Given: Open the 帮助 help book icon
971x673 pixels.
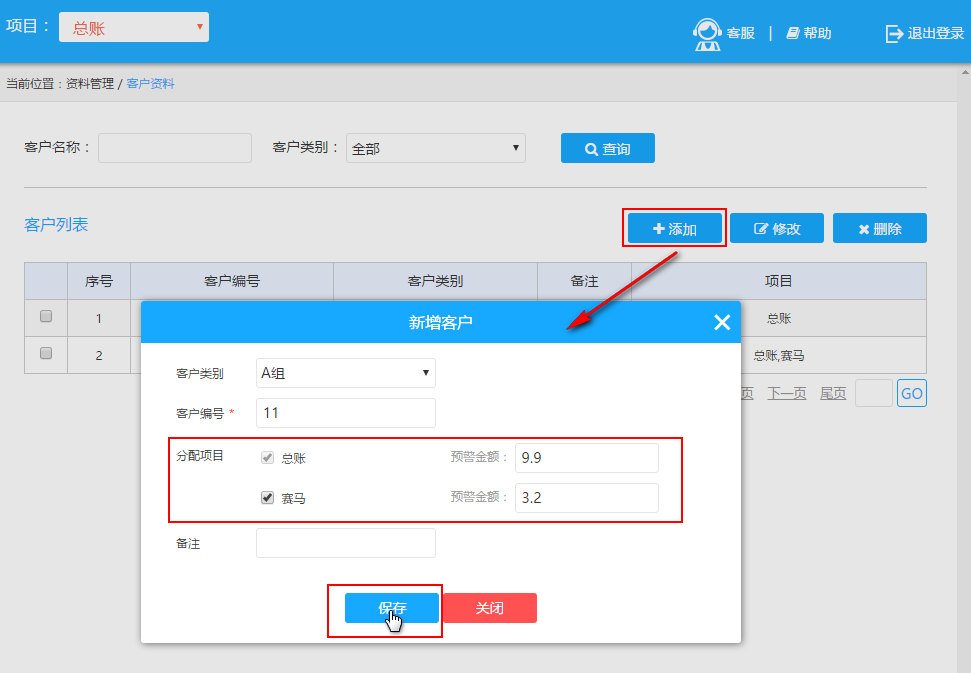Looking at the screenshot, I should (x=793, y=33).
